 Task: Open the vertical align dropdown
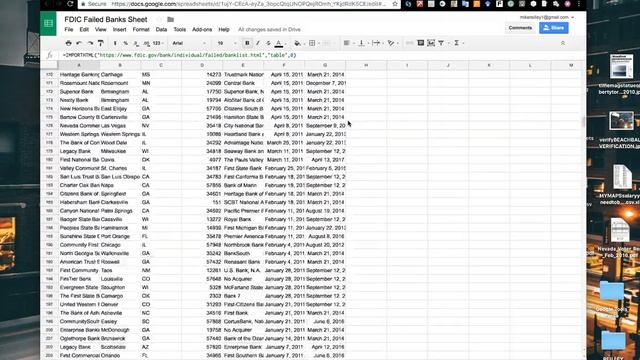362,43
